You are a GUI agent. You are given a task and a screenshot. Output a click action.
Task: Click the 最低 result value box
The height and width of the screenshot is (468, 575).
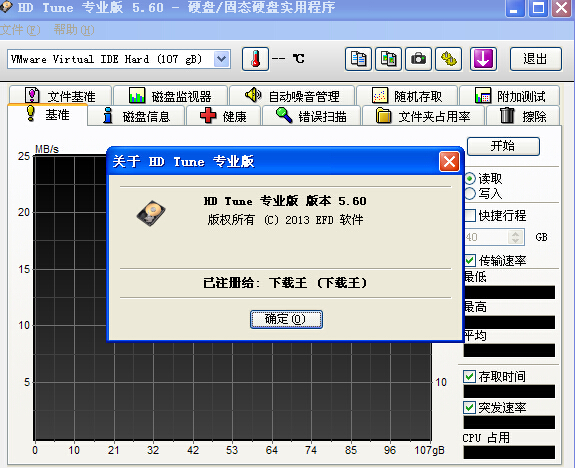point(509,292)
